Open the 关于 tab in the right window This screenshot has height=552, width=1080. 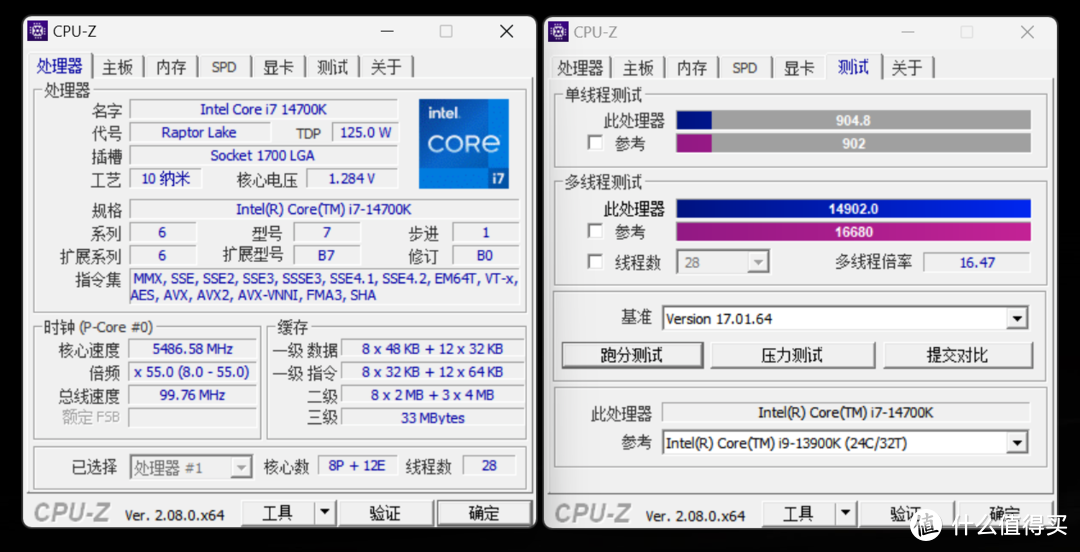click(x=906, y=68)
